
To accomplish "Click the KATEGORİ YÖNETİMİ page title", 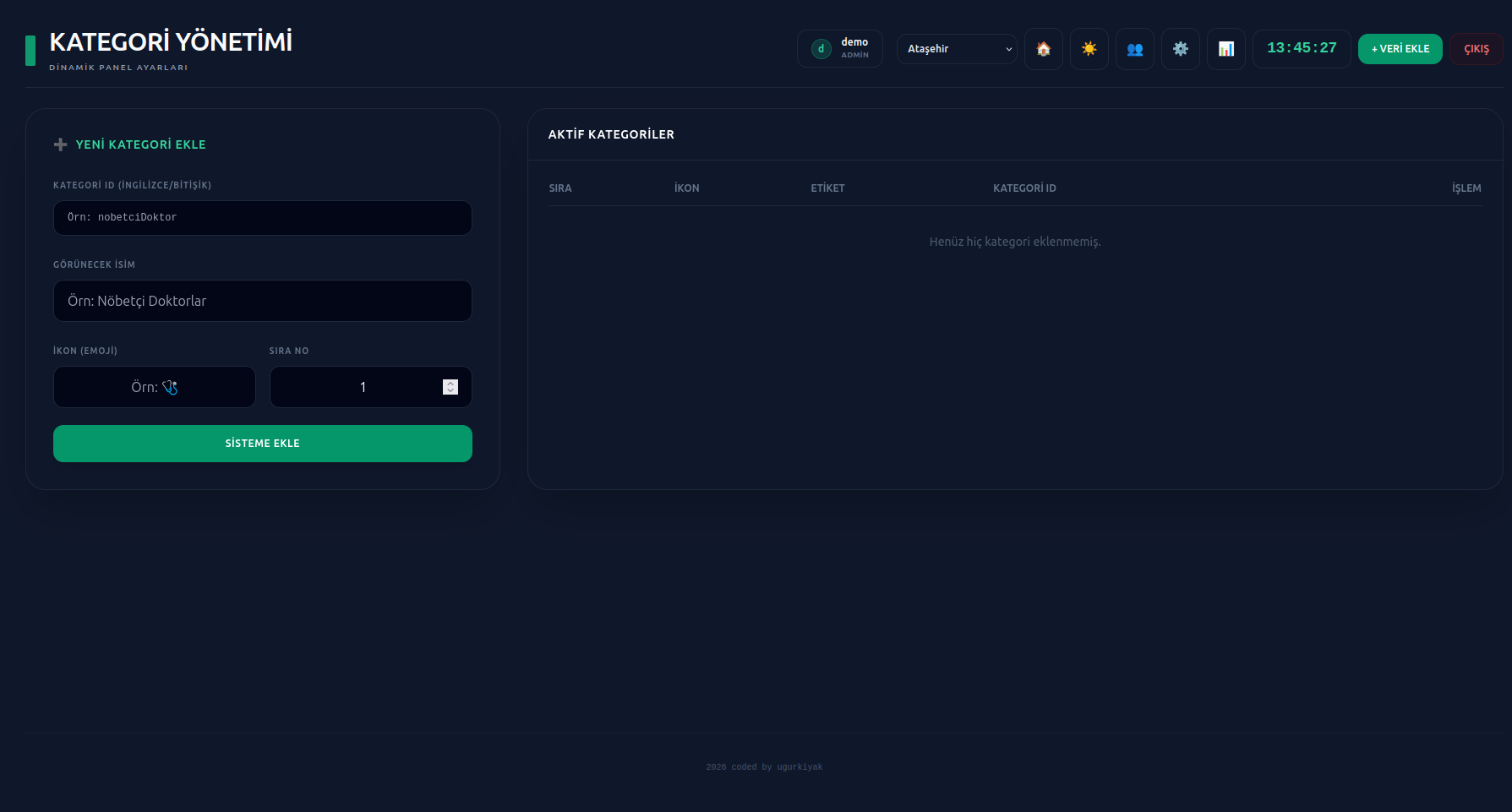I will pyautogui.click(x=171, y=41).
